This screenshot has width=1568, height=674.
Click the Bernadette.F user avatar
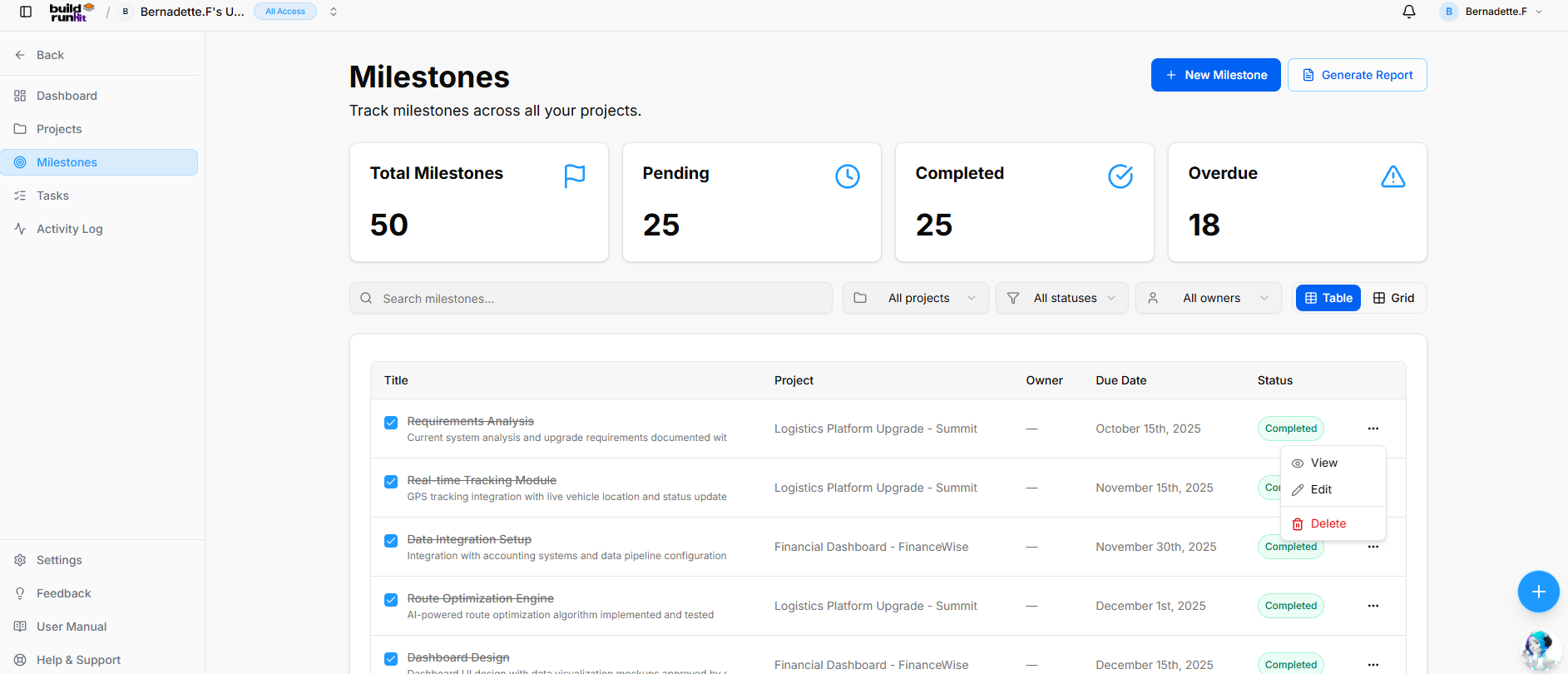[1449, 12]
